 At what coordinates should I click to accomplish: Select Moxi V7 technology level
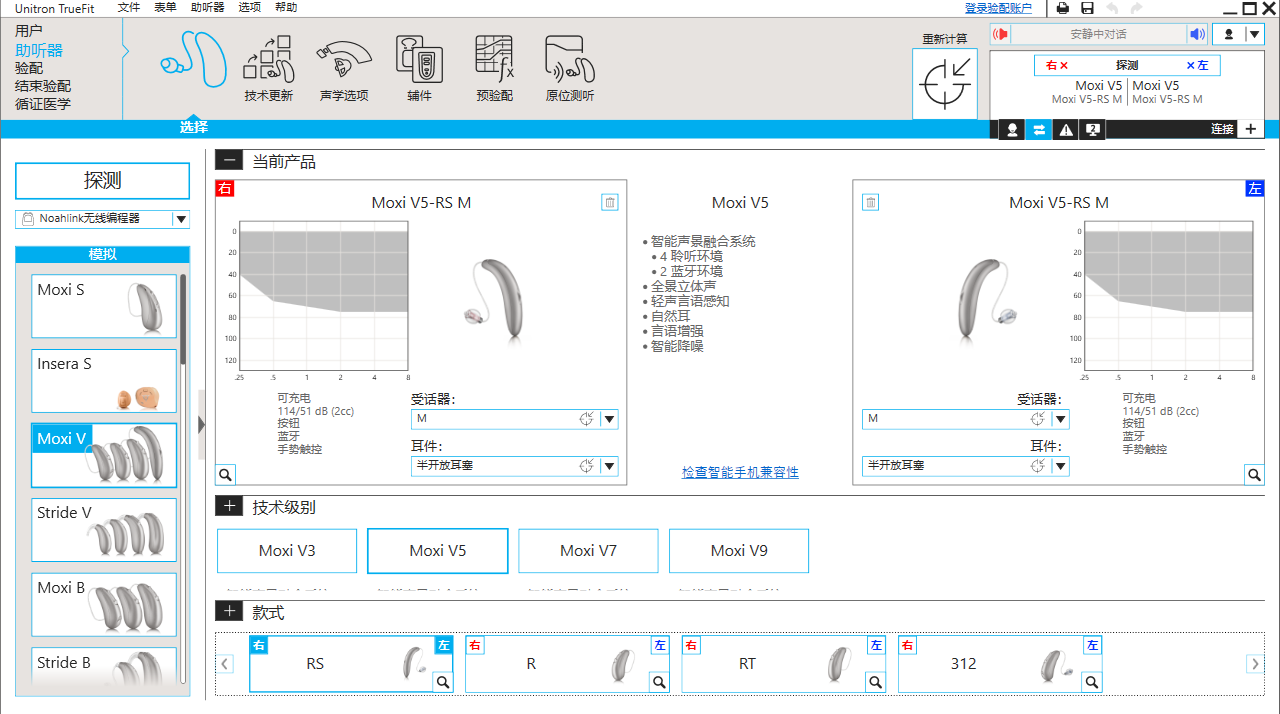point(588,551)
